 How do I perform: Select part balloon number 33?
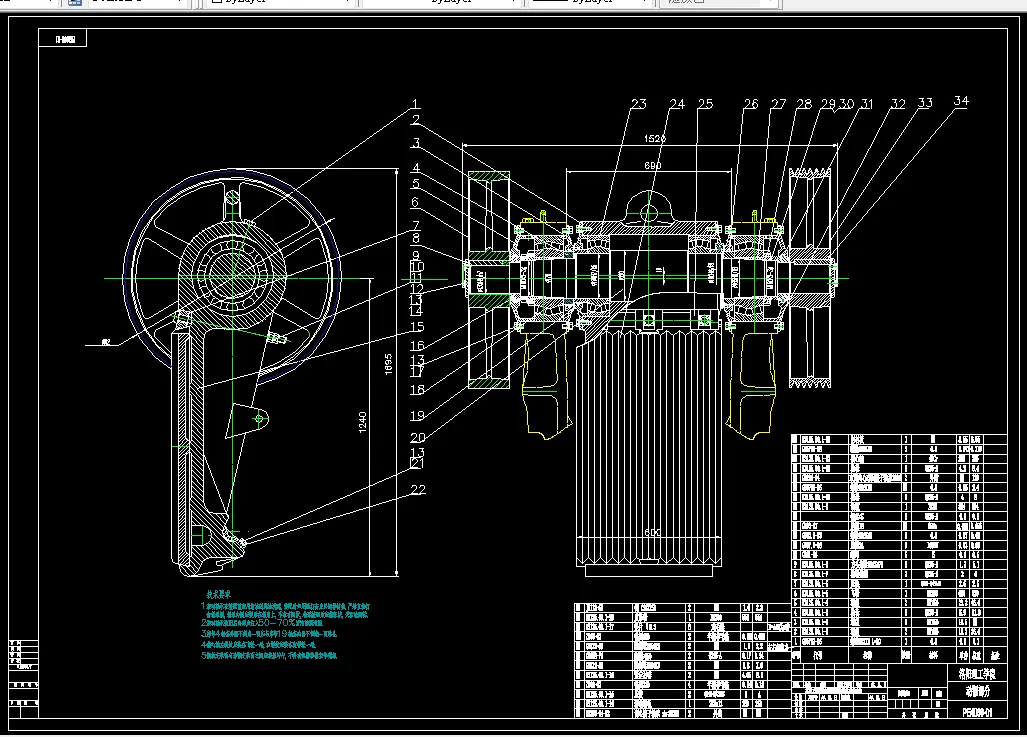925,102
